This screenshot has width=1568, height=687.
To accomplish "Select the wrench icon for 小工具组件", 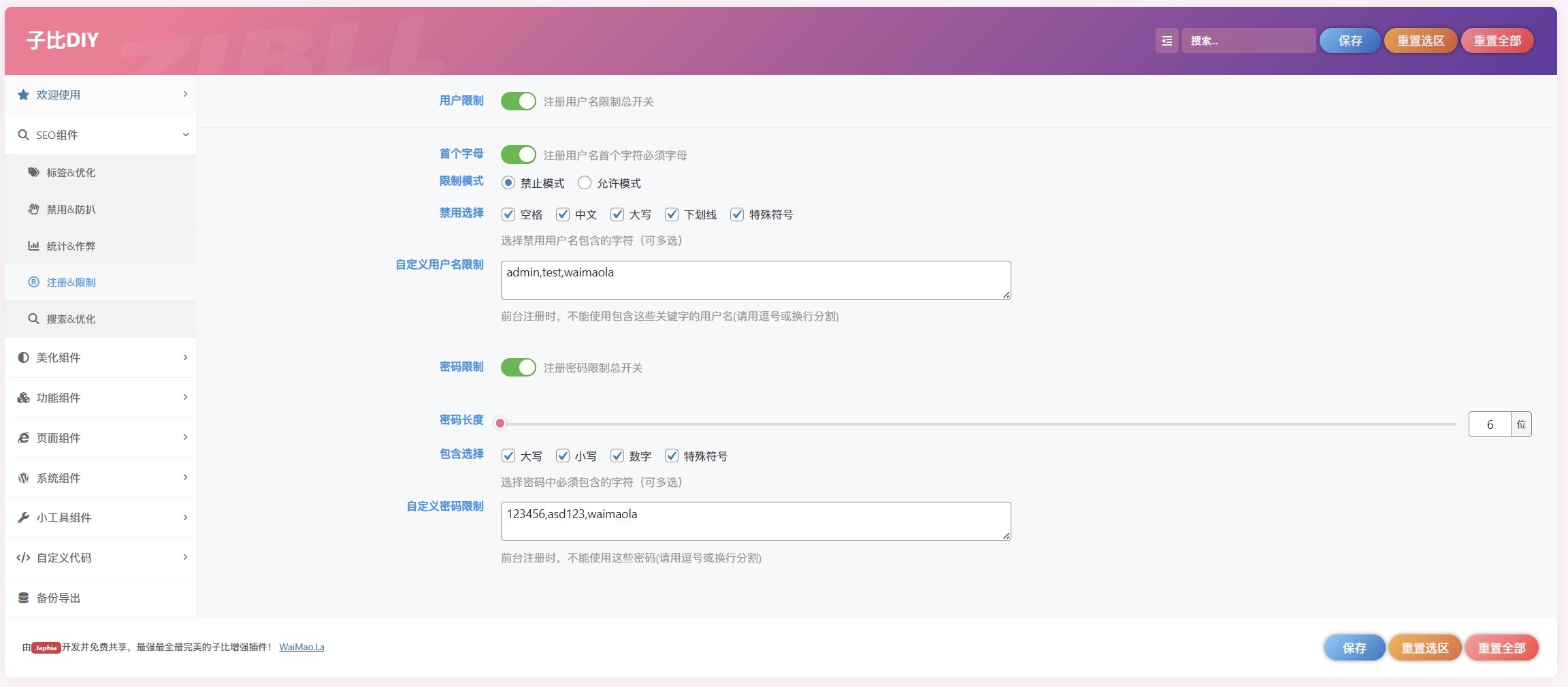I will (x=22, y=517).
